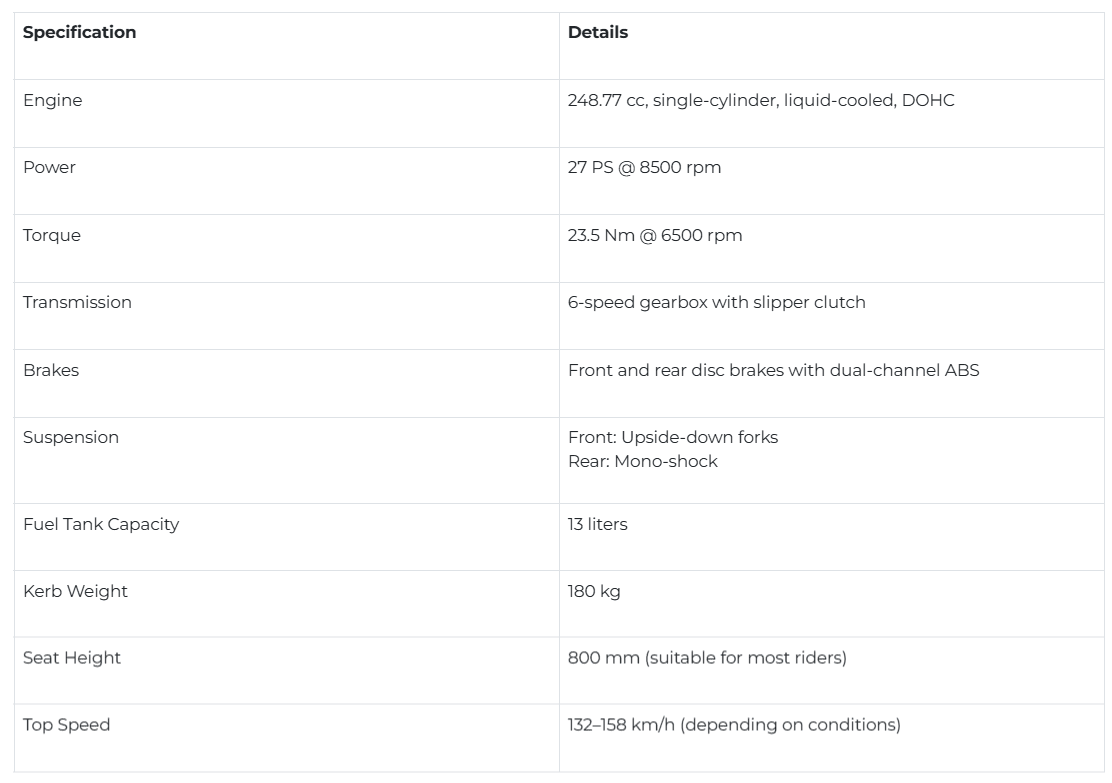Screen dimensions: 1112x783
Task: Click the Specification column header
Action: pos(79,33)
